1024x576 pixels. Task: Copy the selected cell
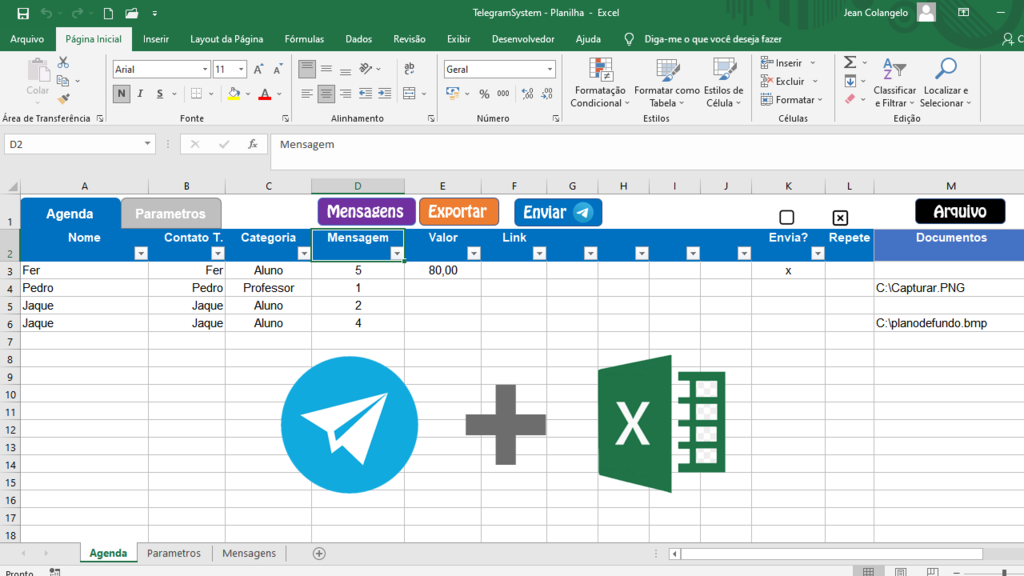pos(63,81)
